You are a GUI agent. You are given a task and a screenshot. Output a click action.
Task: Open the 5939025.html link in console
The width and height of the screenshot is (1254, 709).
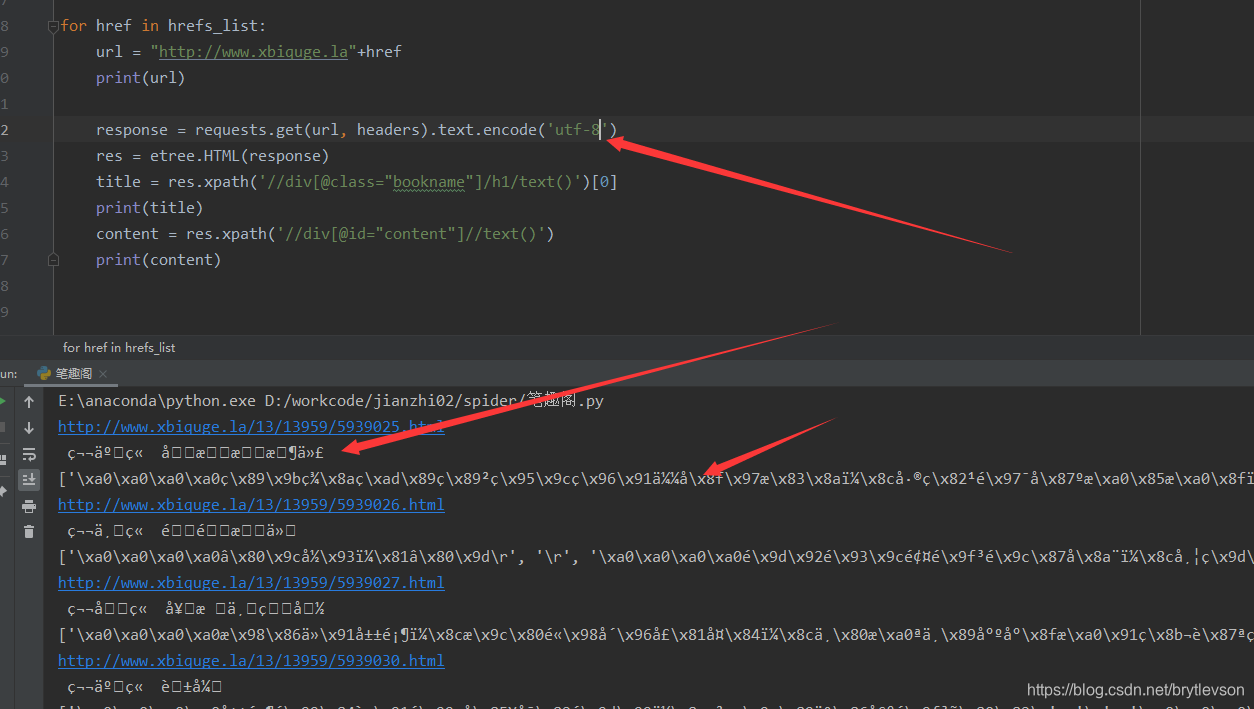[251, 427]
